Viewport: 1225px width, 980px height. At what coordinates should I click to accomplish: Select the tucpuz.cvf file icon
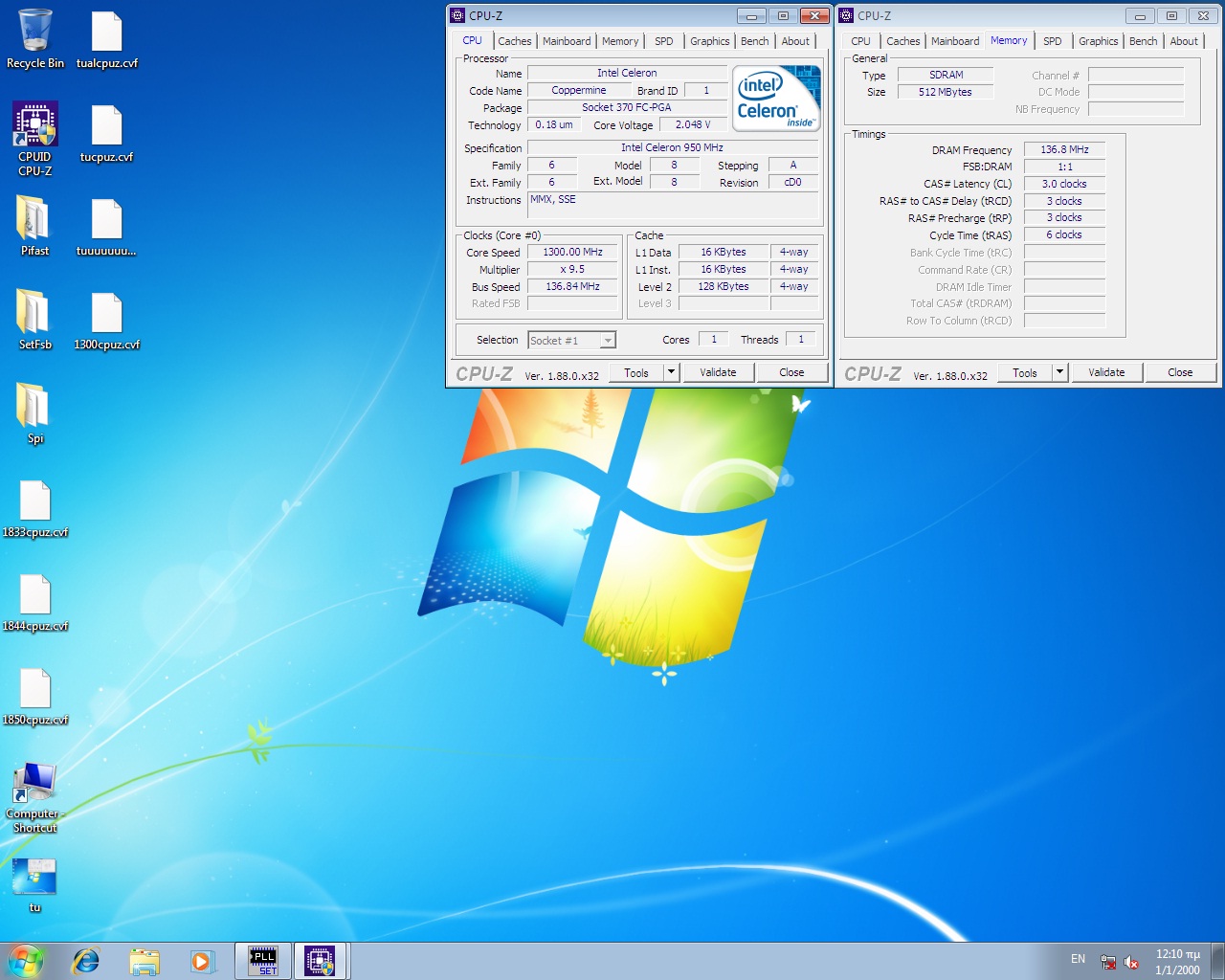click(106, 132)
